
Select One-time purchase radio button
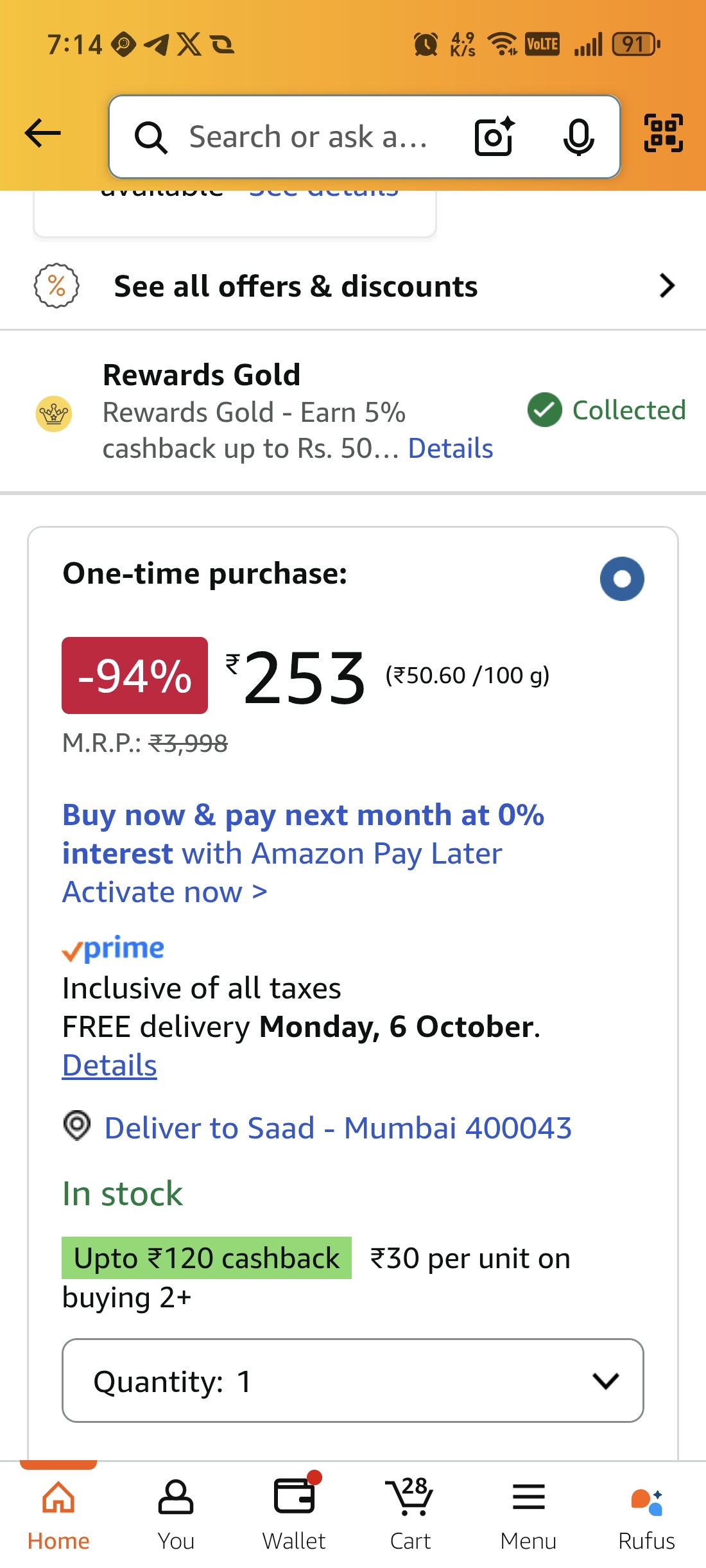click(x=621, y=579)
